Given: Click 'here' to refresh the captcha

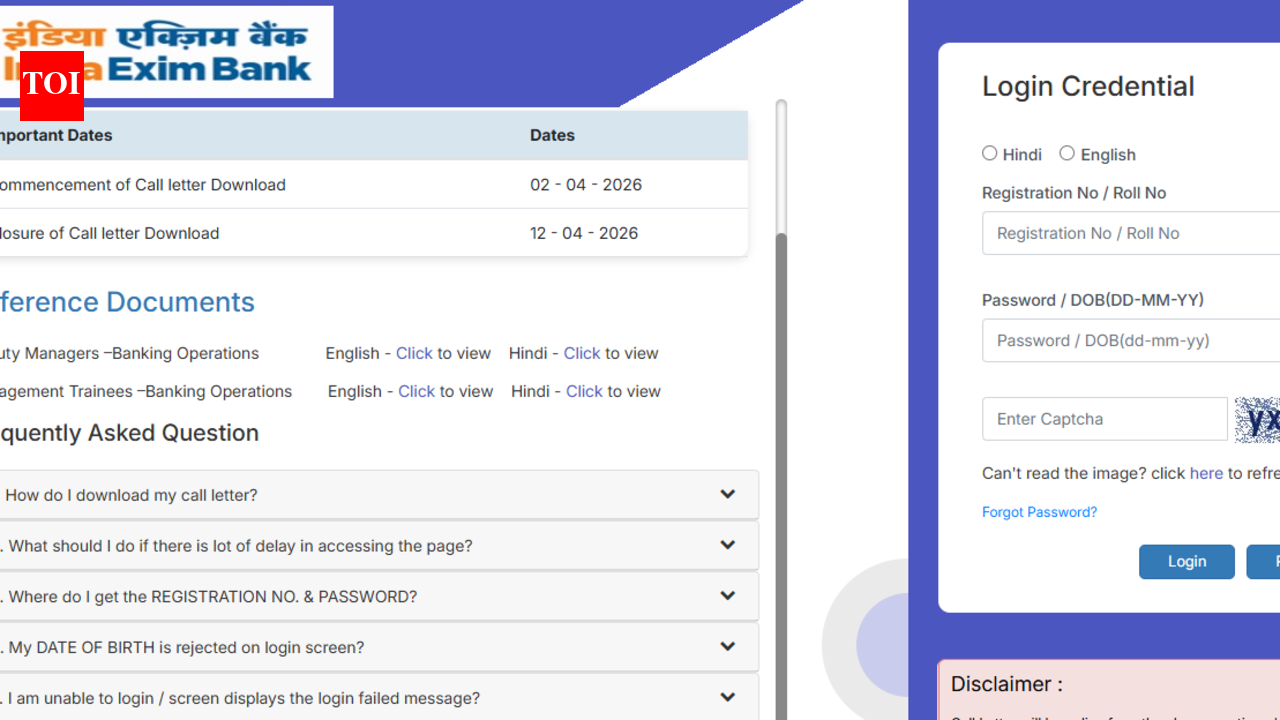Looking at the screenshot, I should [x=1206, y=473].
